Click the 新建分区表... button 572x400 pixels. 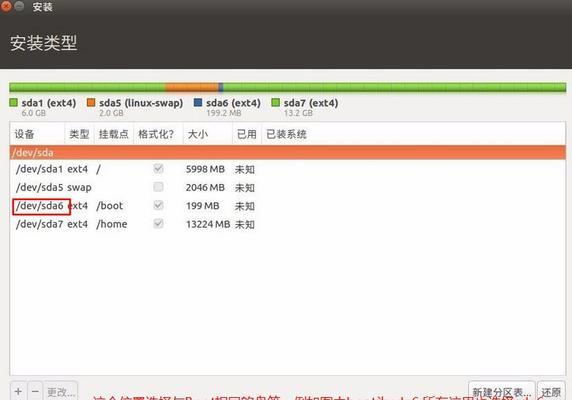coord(502,391)
